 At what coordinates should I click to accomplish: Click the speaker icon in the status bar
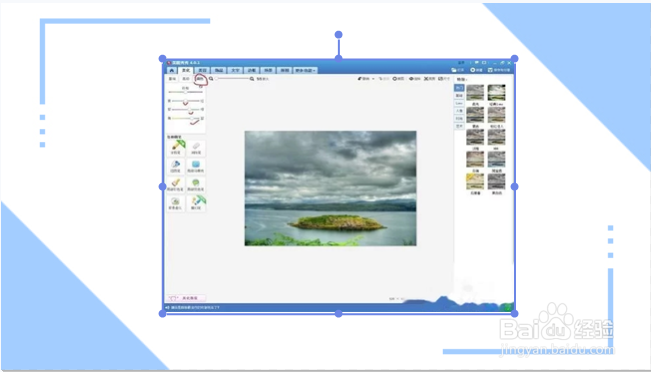coord(168,308)
